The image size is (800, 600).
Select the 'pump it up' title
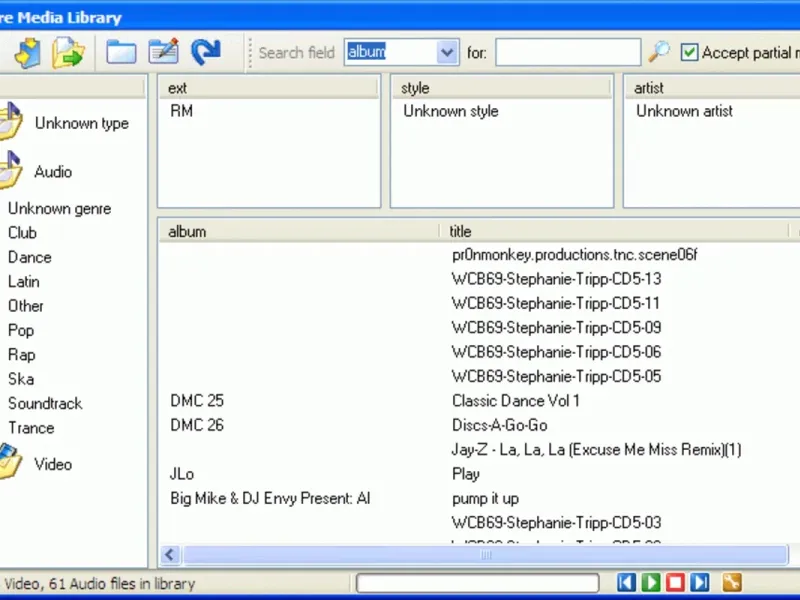pos(485,499)
